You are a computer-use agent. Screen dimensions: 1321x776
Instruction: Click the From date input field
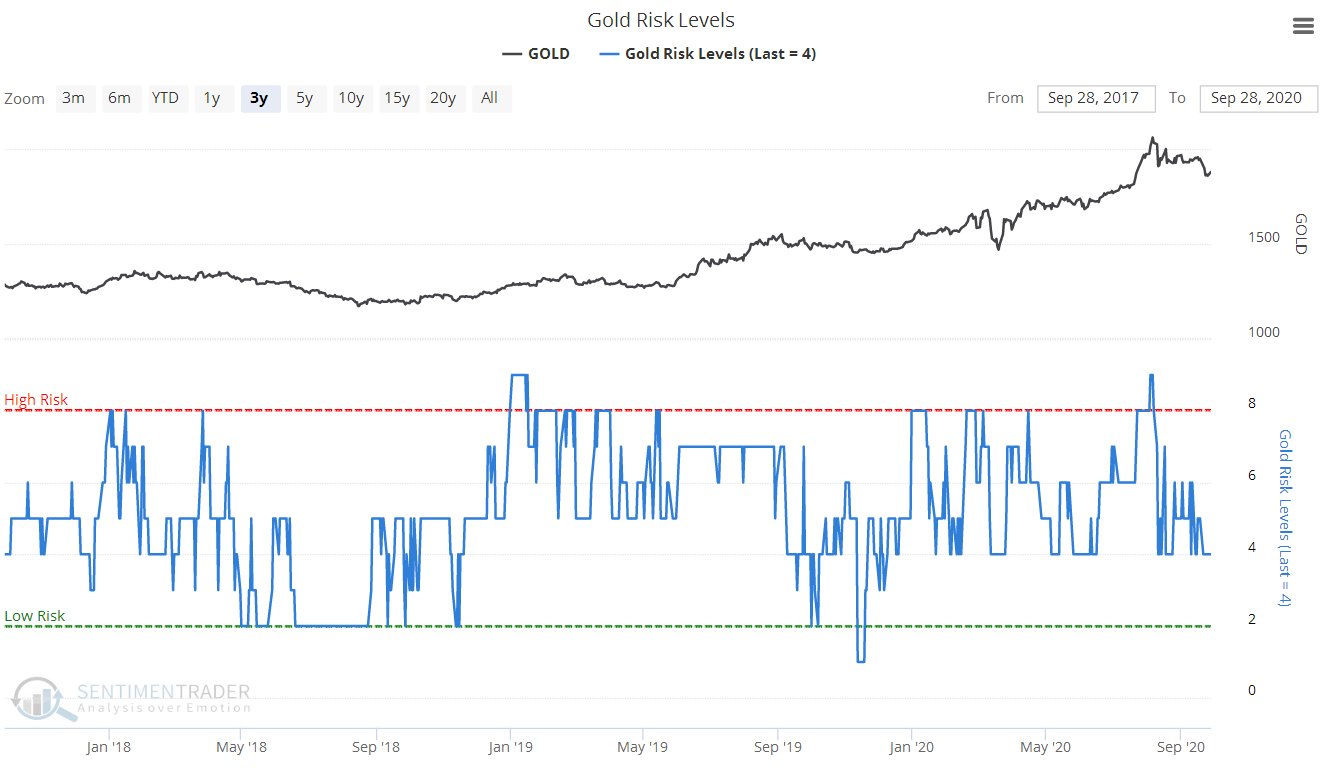(1096, 98)
